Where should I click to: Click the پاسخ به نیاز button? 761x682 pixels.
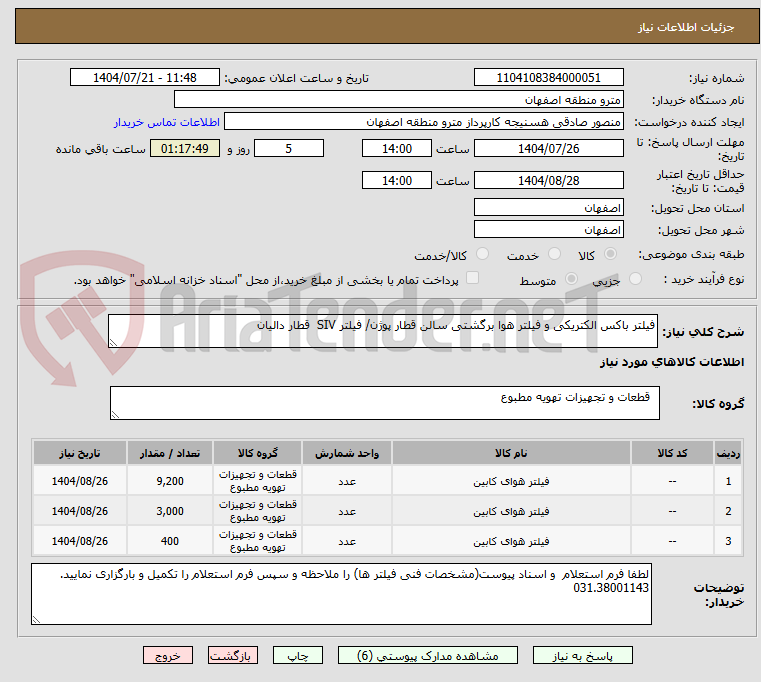(582, 656)
